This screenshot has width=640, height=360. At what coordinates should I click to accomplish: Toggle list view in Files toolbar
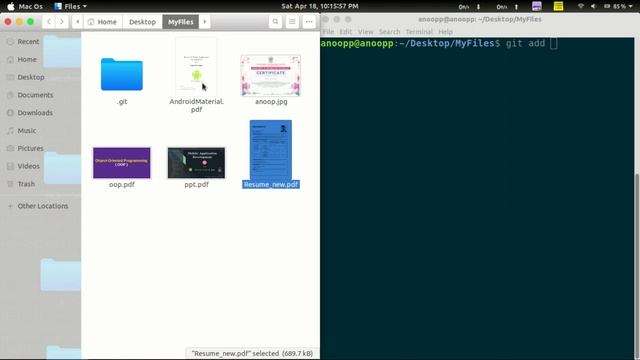(x=292, y=22)
